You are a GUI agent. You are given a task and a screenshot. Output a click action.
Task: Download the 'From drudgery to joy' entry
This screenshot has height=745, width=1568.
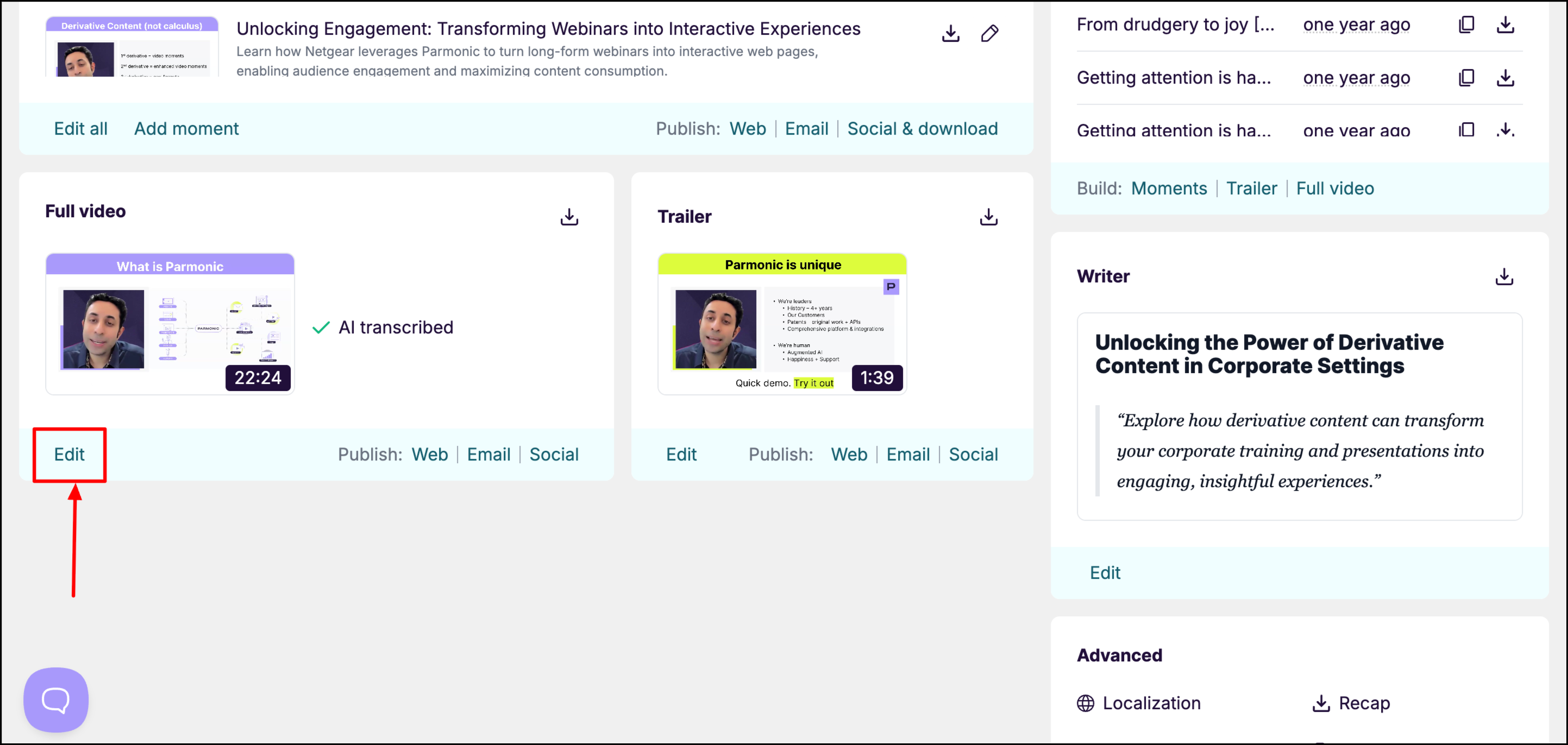(x=1506, y=24)
